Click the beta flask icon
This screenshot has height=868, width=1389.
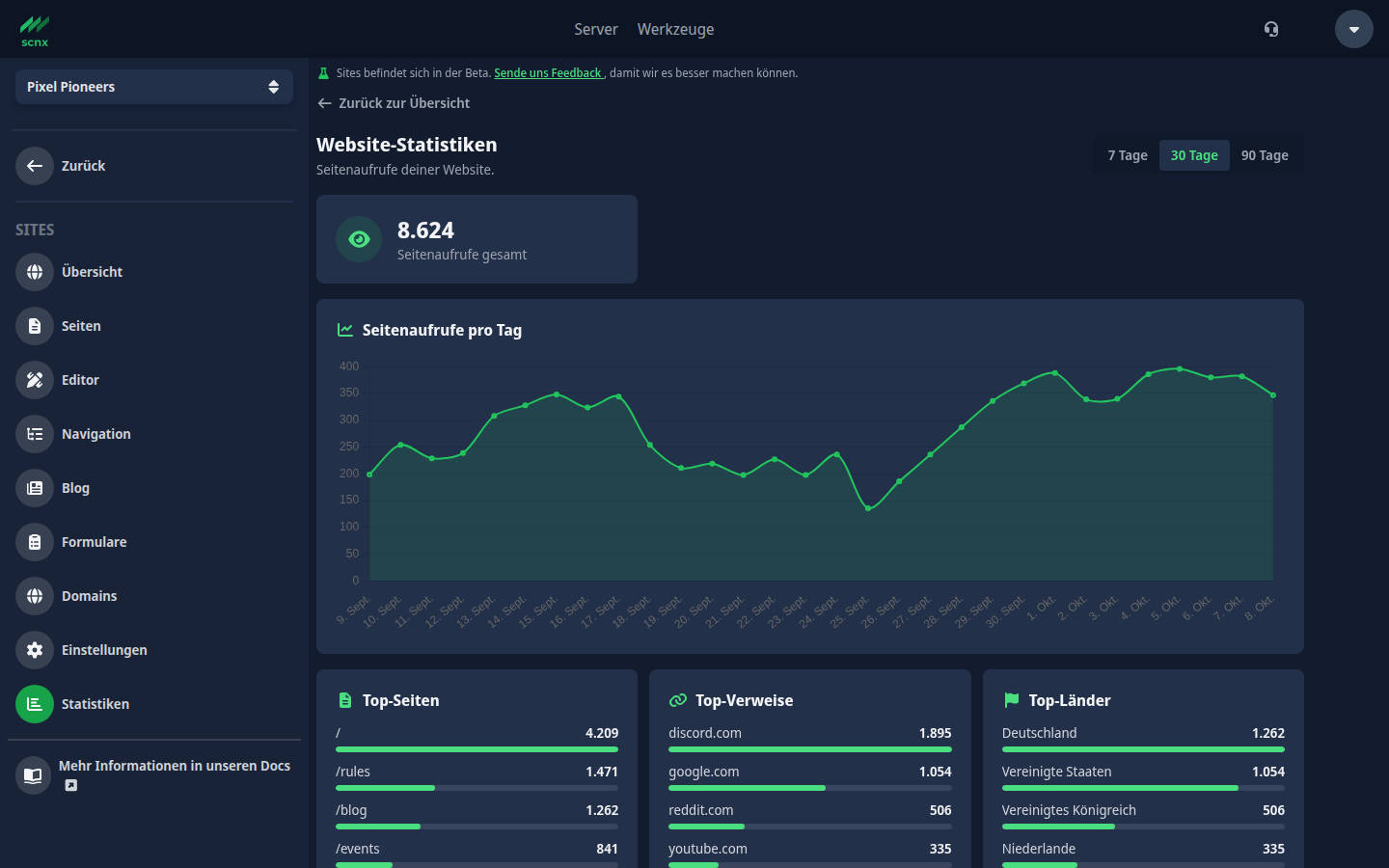[324, 73]
